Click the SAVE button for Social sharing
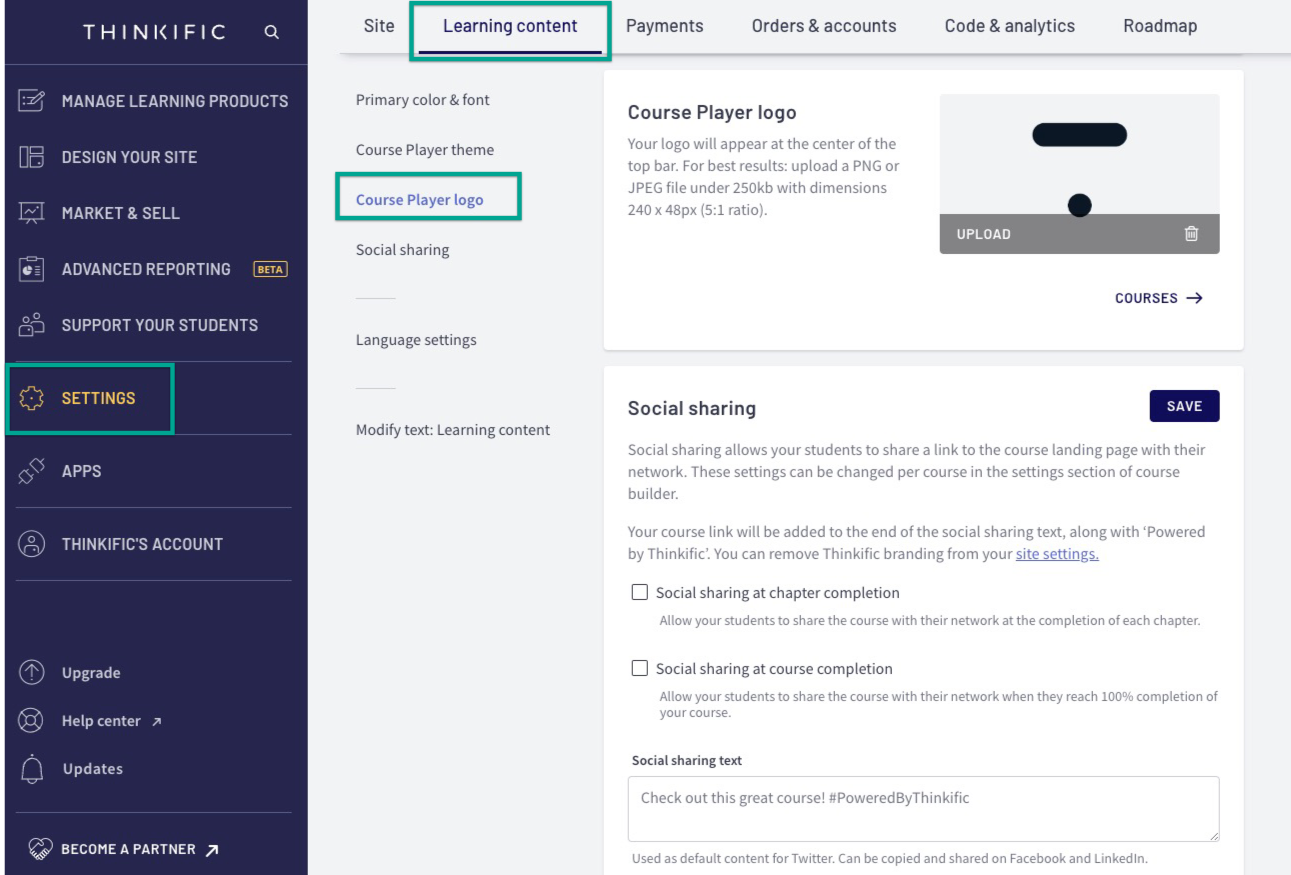 (1185, 406)
